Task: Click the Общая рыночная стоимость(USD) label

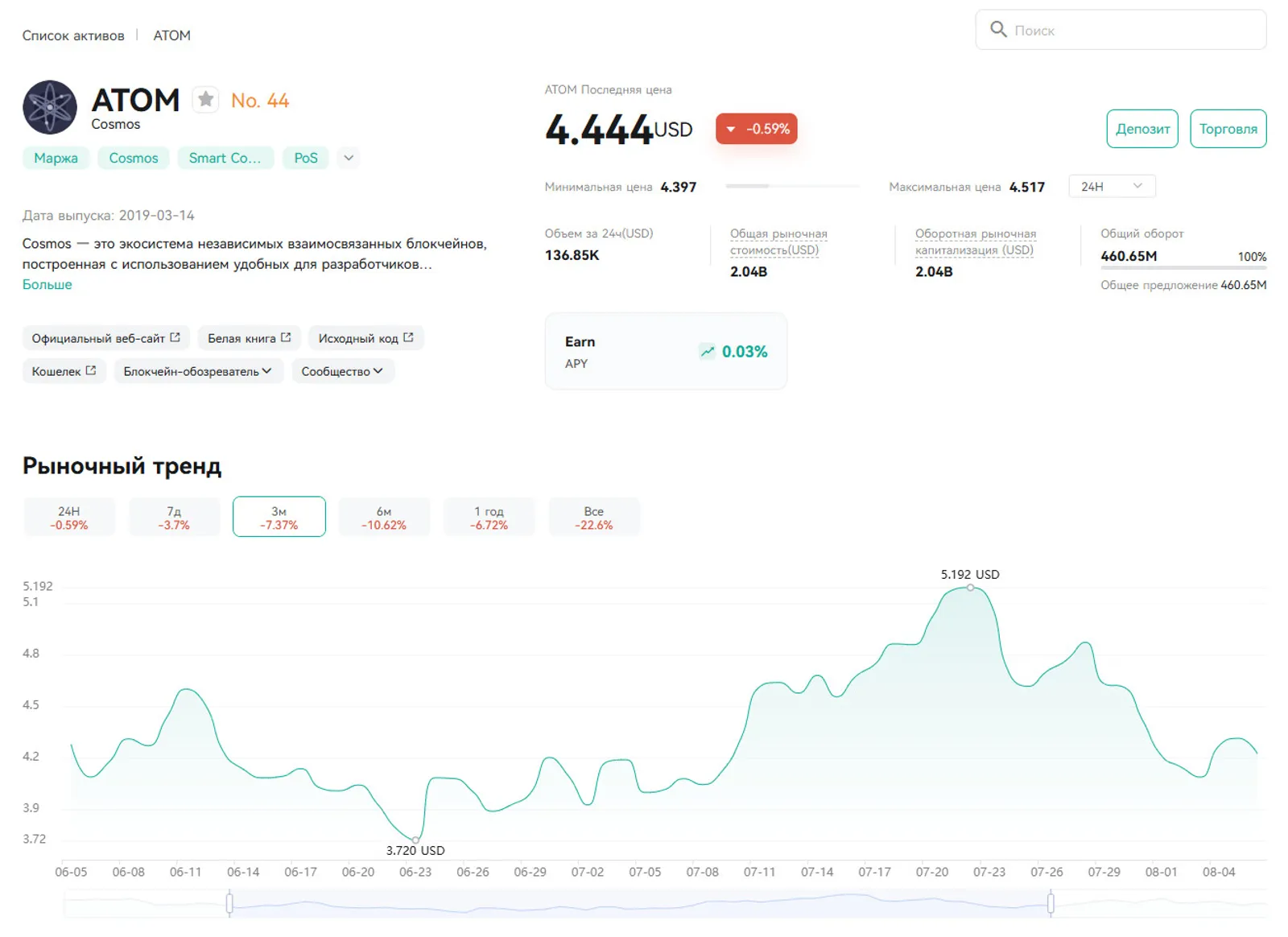Action: click(778, 241)
